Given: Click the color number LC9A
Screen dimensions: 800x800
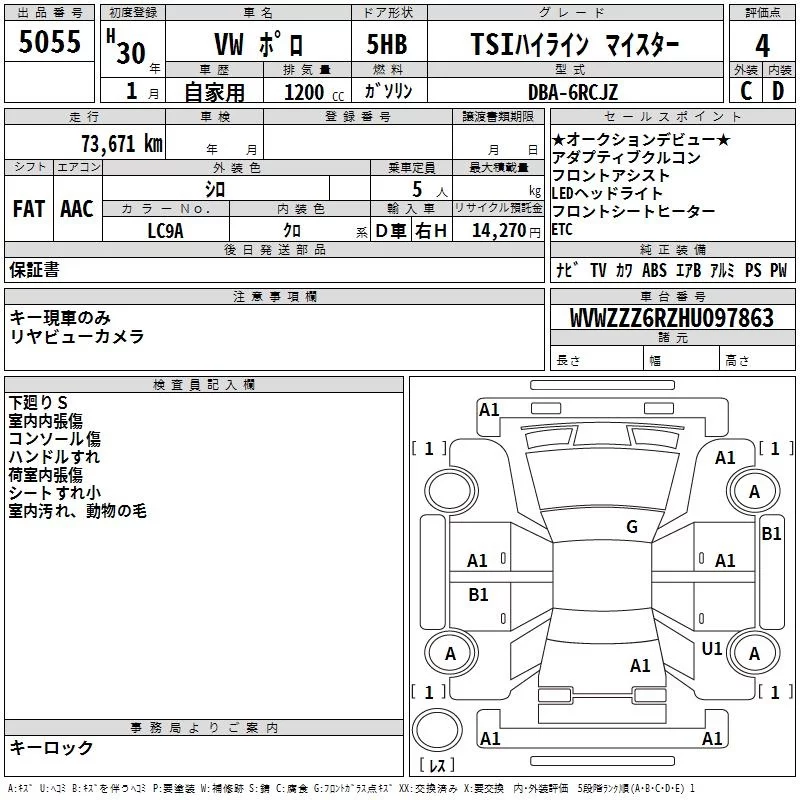Looking at the screenshot, I should (x=165, y=231).
